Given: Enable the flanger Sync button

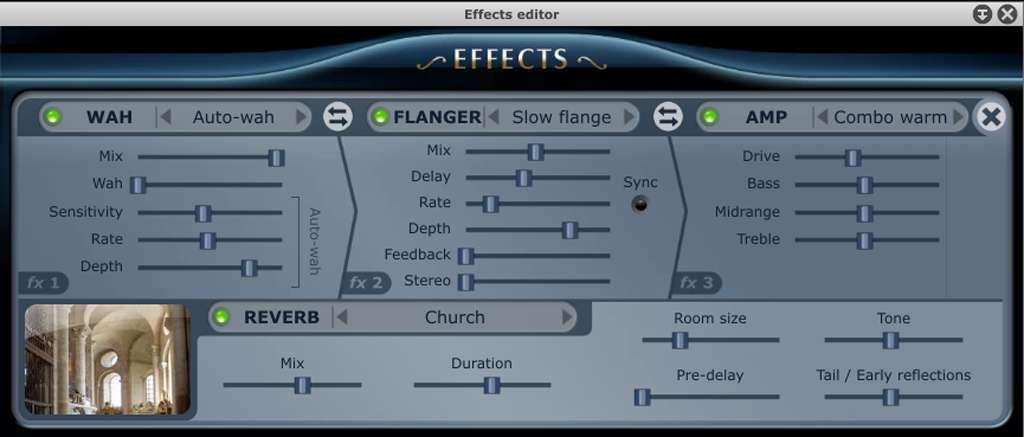Looking at the screenshot, I should click(640, 204).
